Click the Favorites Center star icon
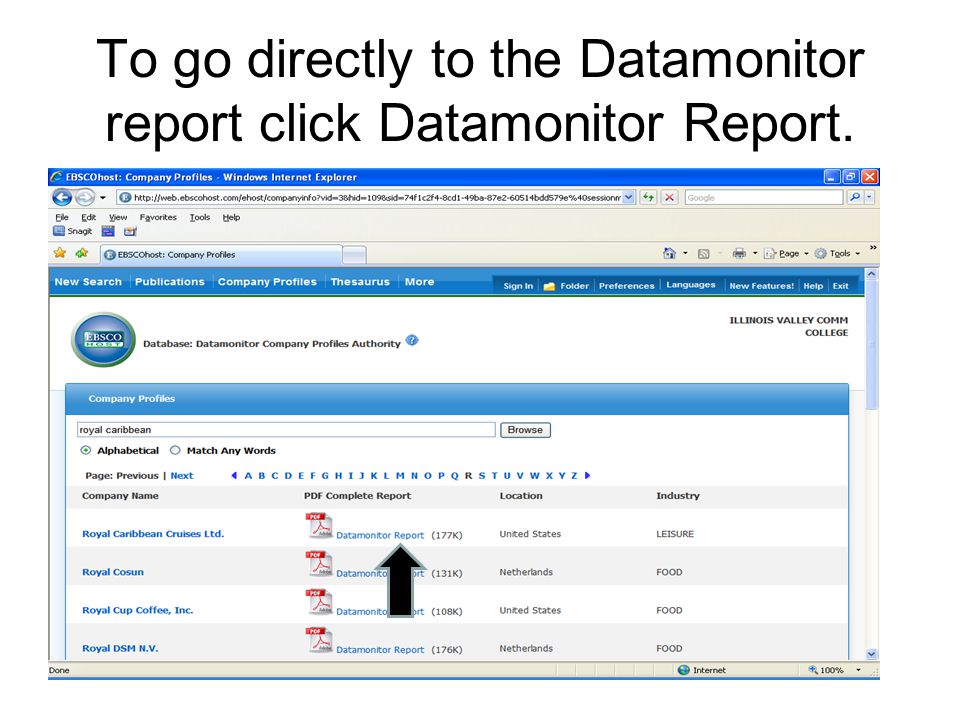 [x=59, y=253]
